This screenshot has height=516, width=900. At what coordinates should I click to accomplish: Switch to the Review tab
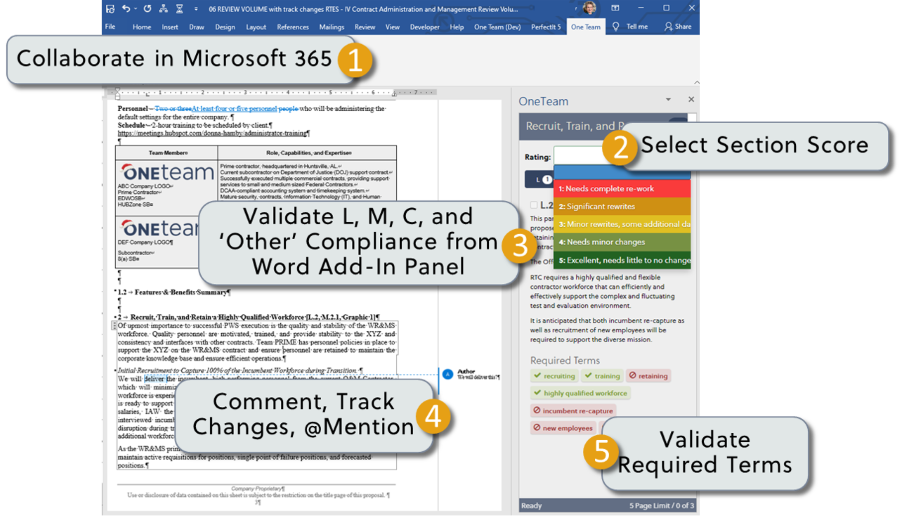click(x=364, y=27)
